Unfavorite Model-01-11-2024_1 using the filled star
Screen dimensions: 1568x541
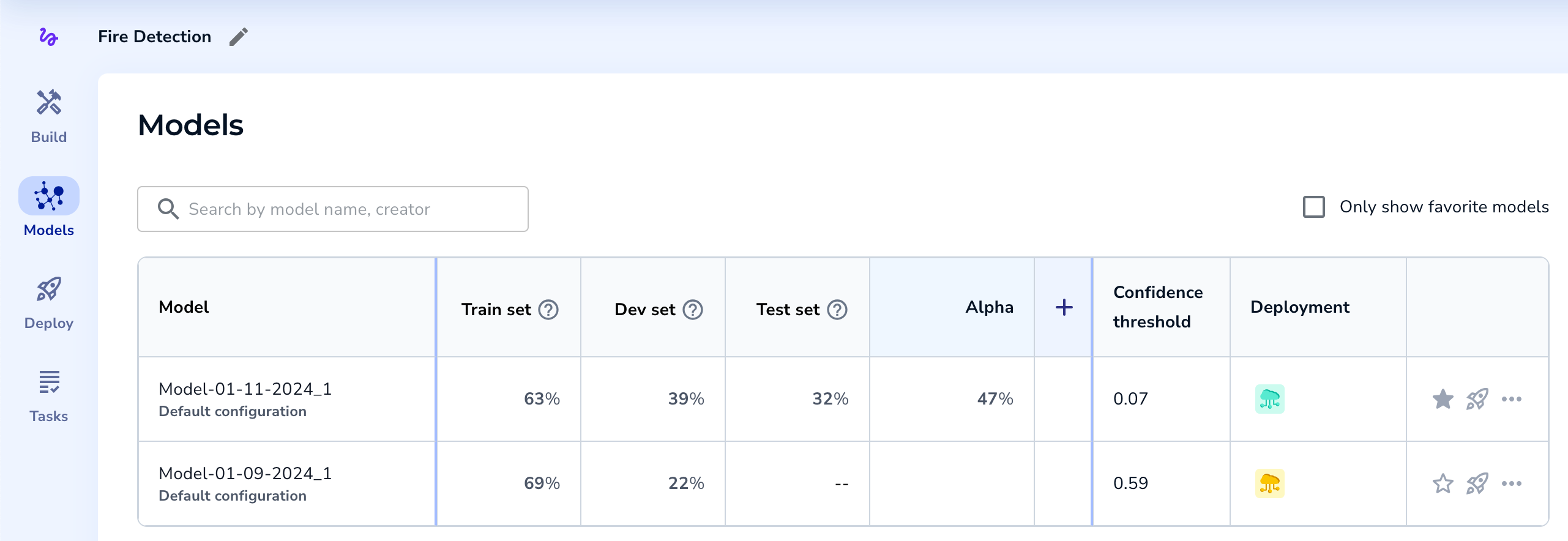pos(1443,399)
